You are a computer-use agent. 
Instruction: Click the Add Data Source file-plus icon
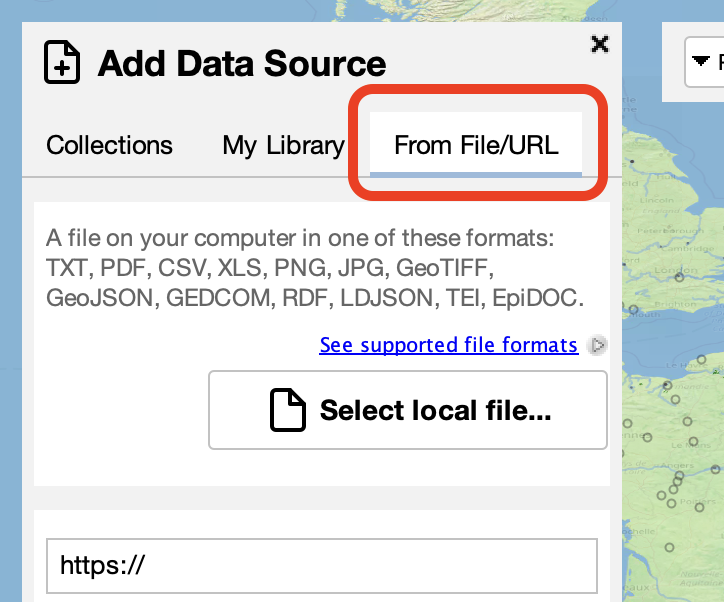coord(62,63)
